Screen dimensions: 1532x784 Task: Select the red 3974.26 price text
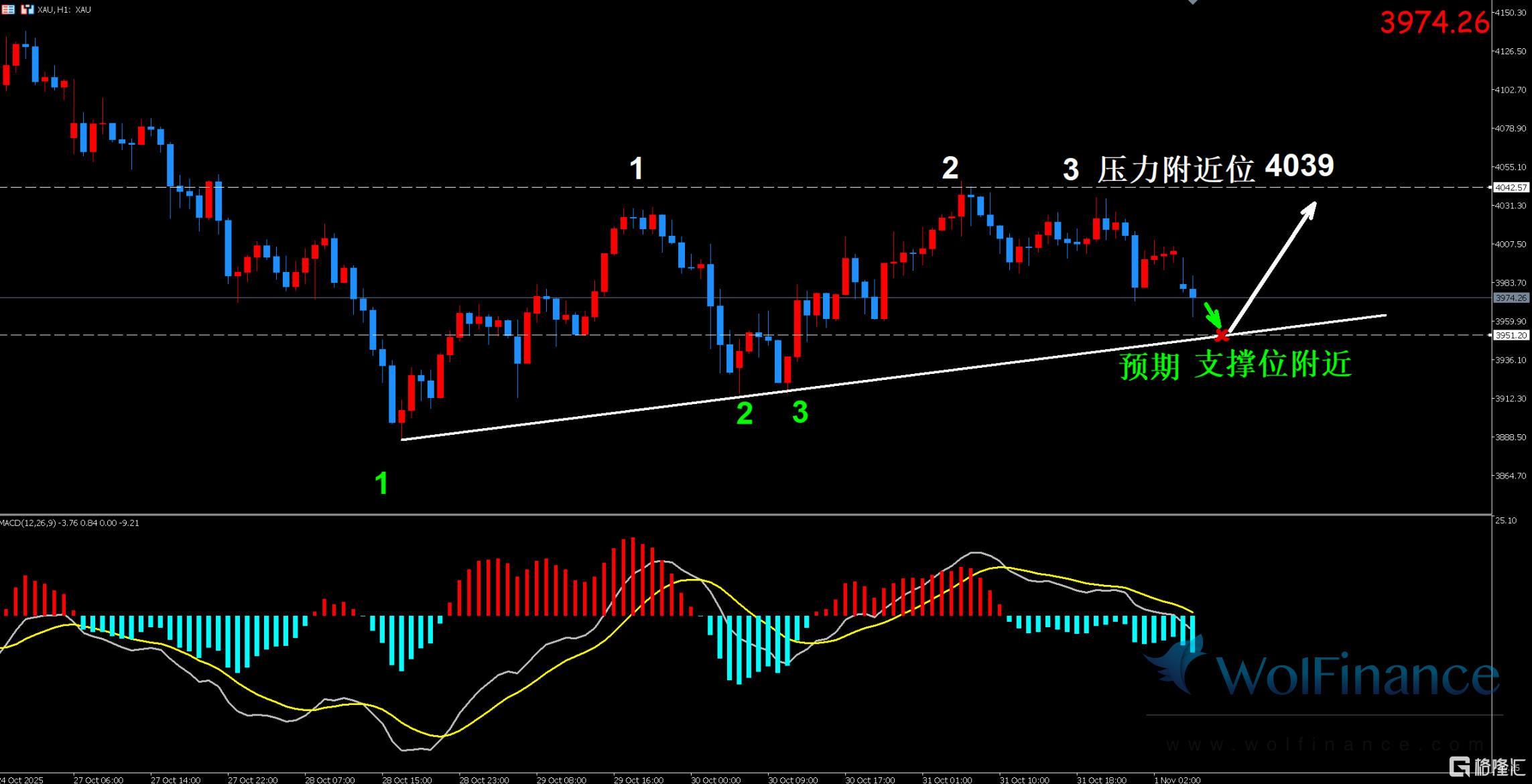(1434, 23)
